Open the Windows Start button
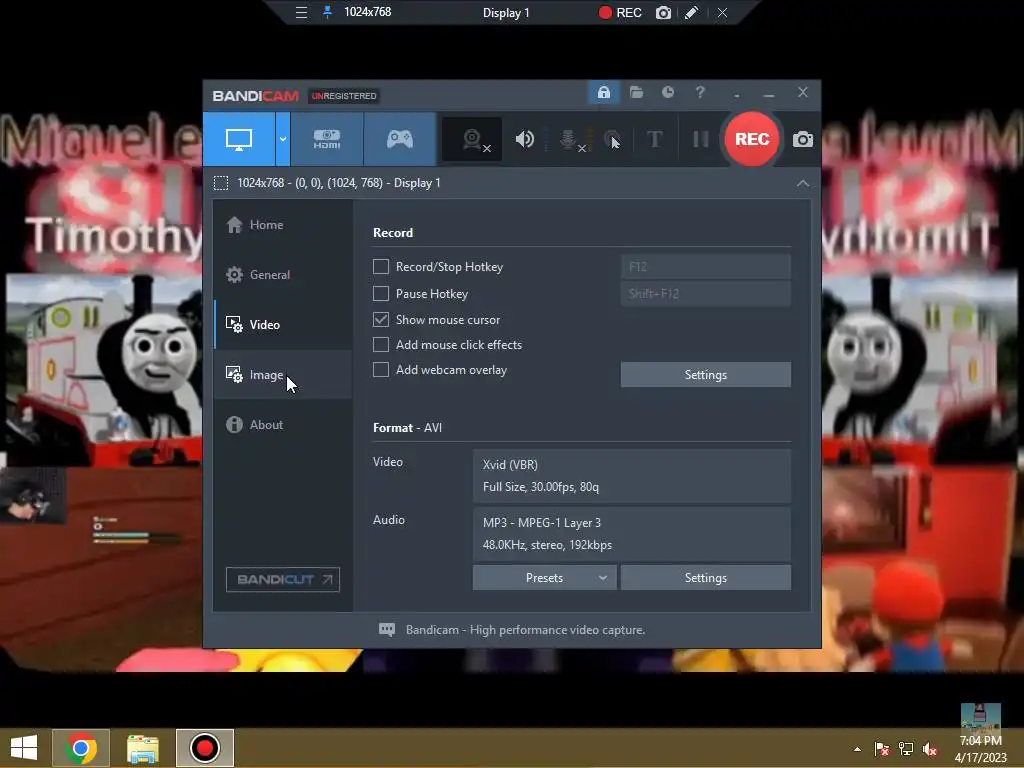Viewport: 1024px width, 768px height. (x=24, y=748)
